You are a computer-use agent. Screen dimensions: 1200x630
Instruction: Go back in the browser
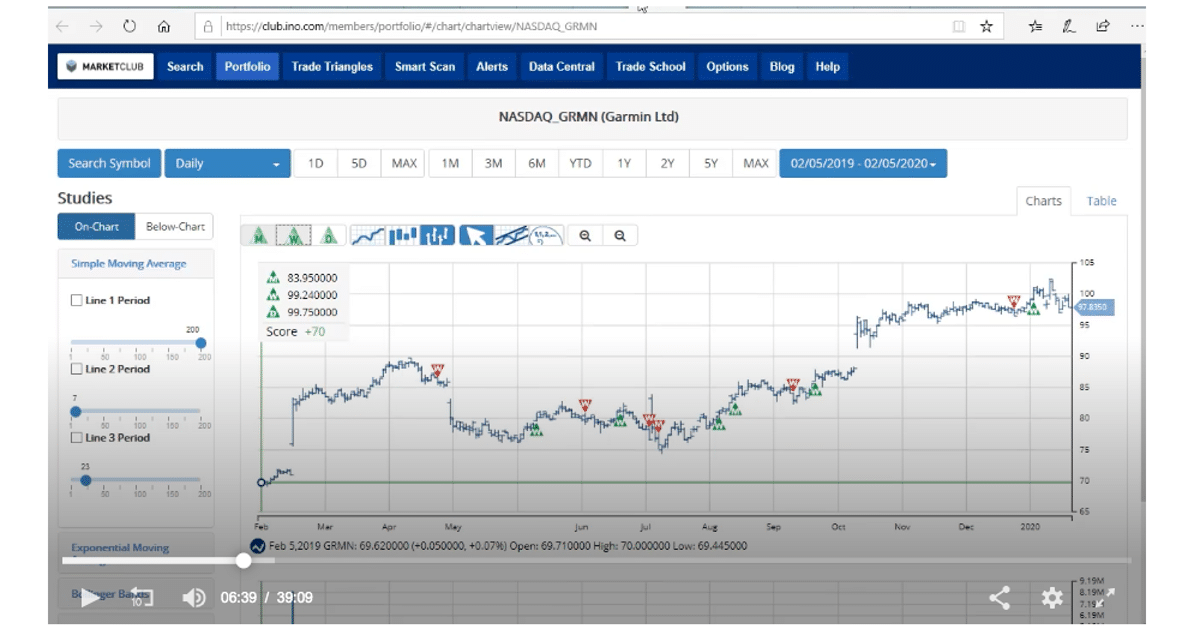[x=63, y=27]
